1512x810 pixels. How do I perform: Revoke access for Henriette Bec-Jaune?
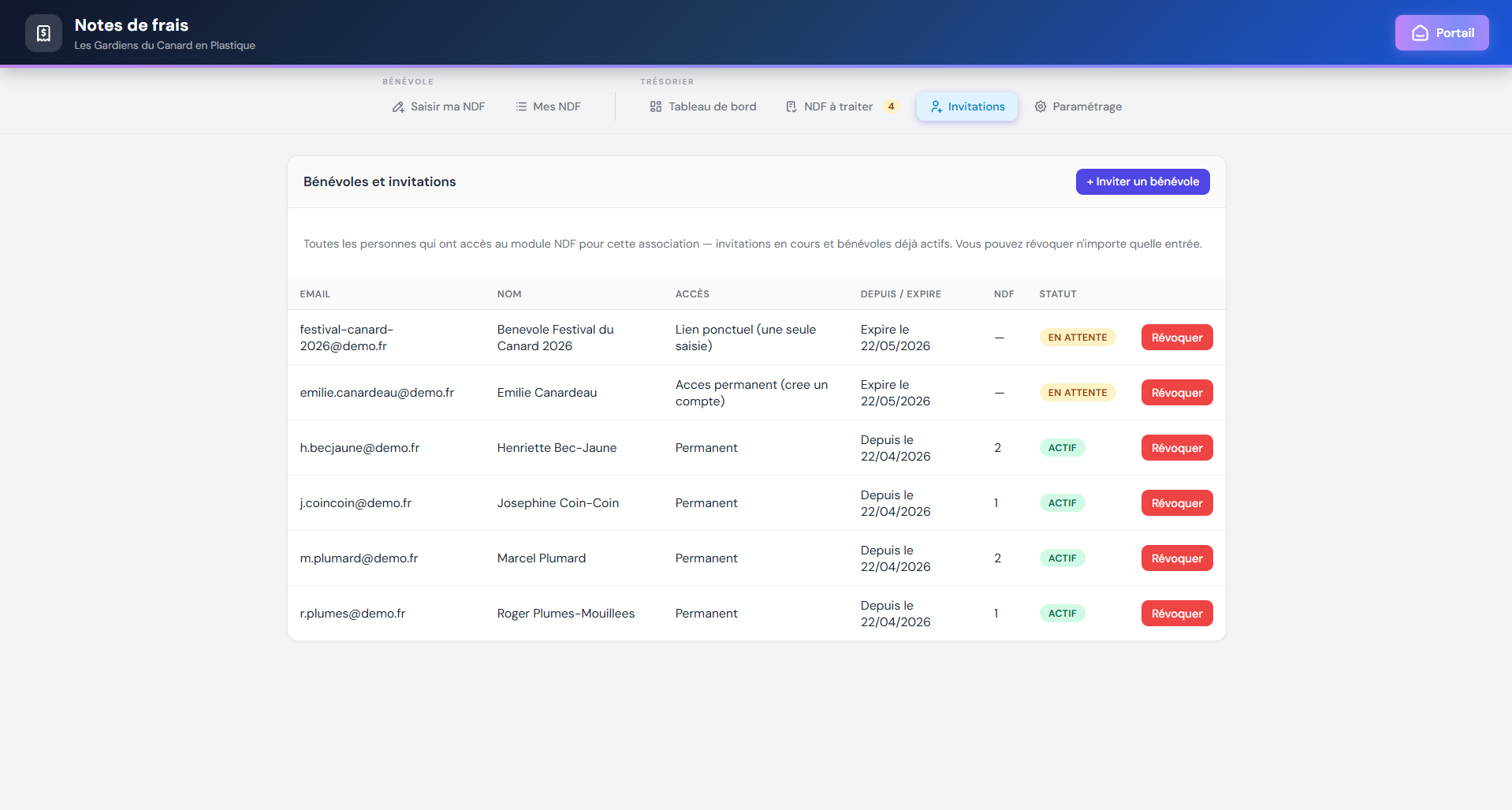tap(1176, 448)
